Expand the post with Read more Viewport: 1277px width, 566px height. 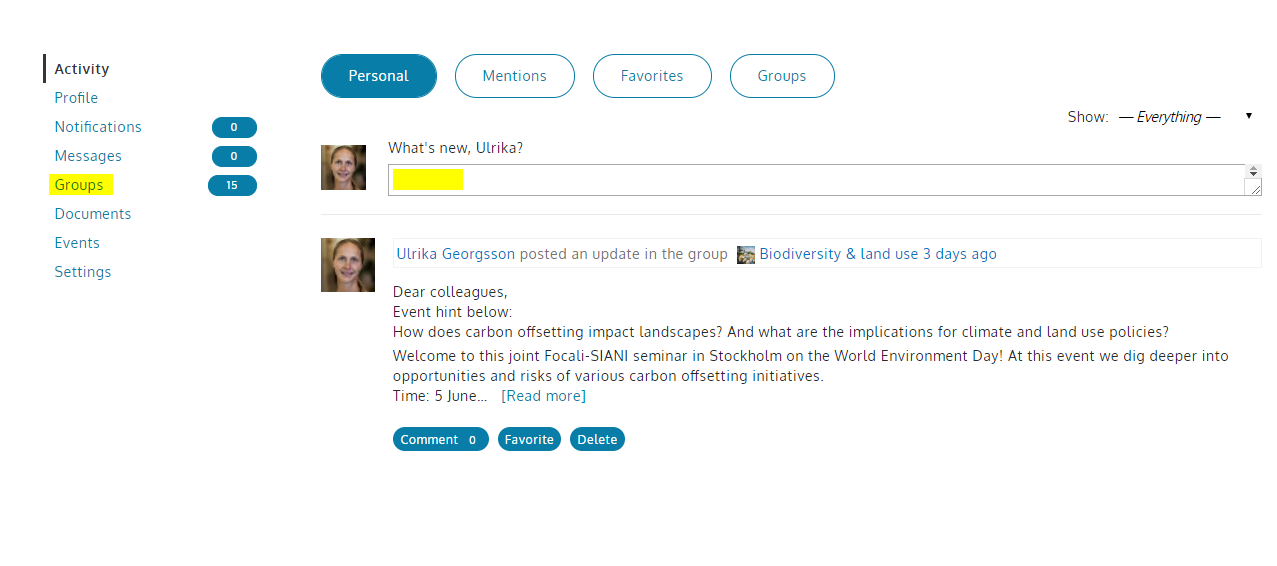[543, 396]
